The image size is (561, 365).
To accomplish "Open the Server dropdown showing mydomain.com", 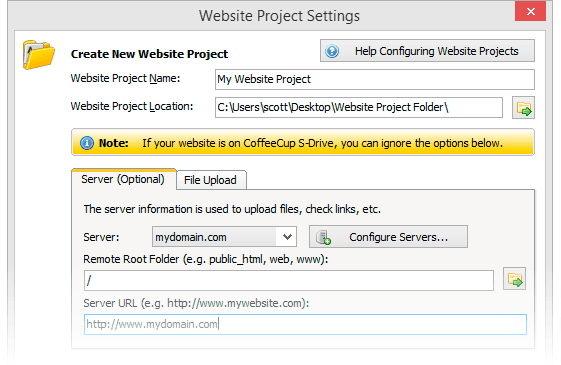I will [224, 237].
